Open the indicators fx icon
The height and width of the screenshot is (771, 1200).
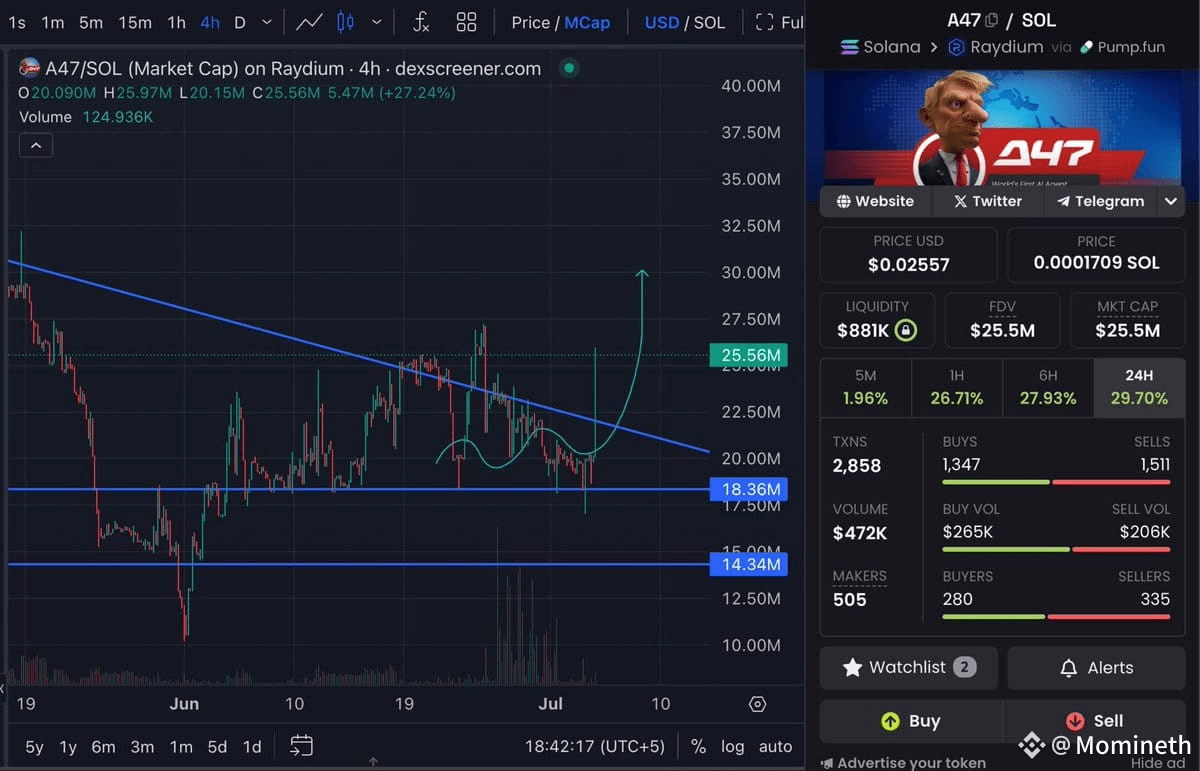coord(421,22)
